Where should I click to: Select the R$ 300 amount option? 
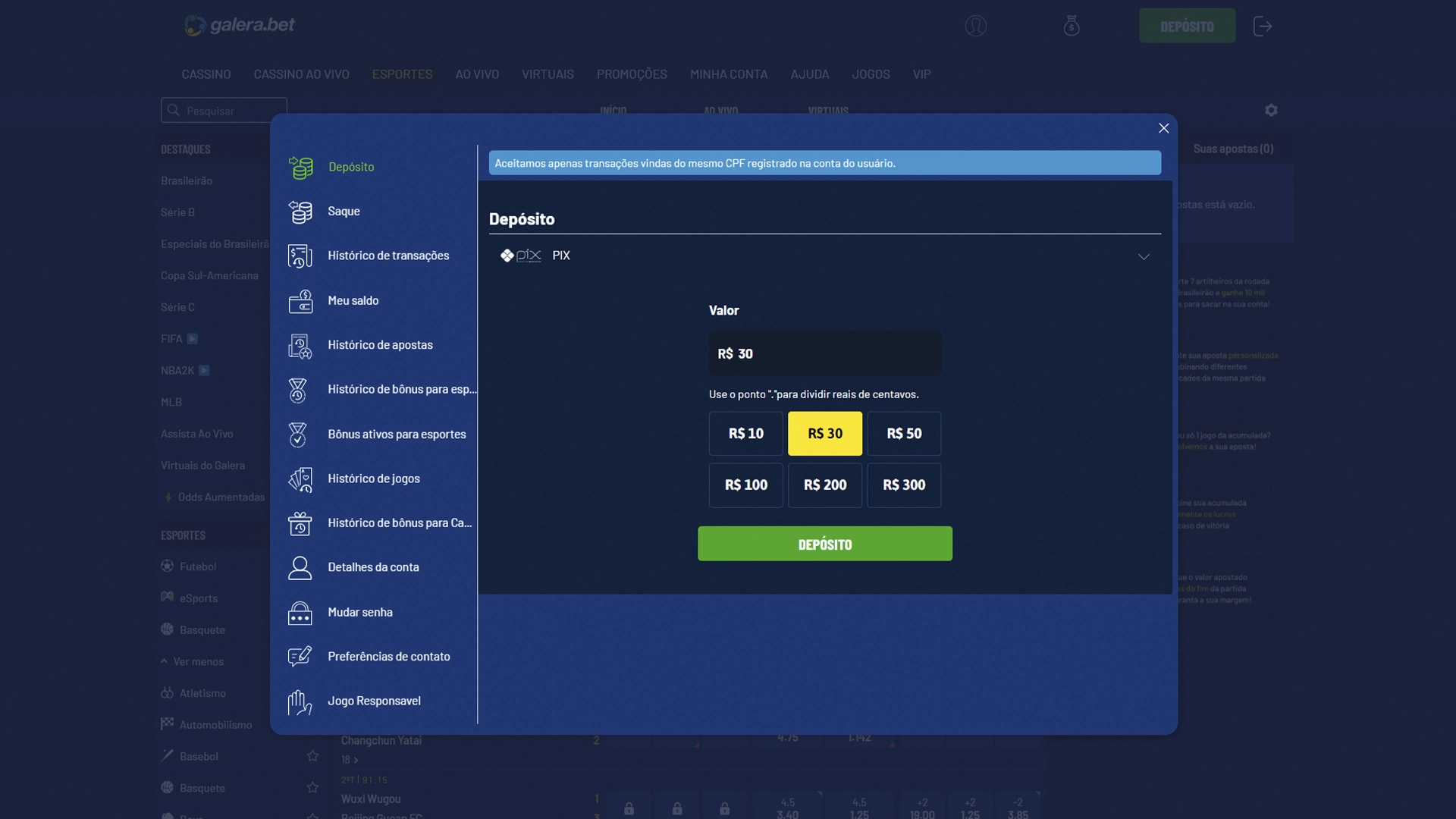click(x=904, y=485)
